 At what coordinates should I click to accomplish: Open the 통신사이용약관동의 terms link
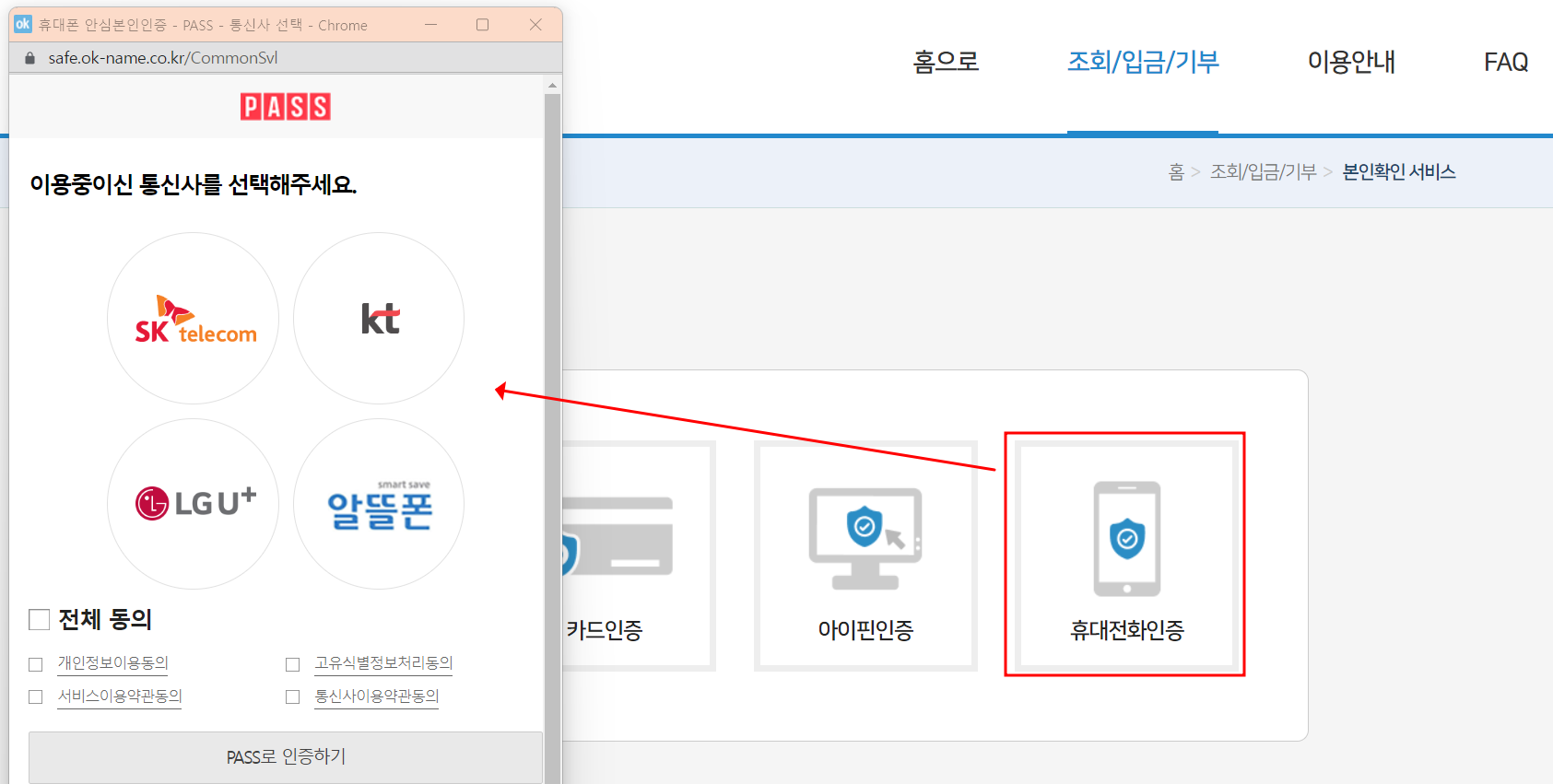click(x=377, y=696)
